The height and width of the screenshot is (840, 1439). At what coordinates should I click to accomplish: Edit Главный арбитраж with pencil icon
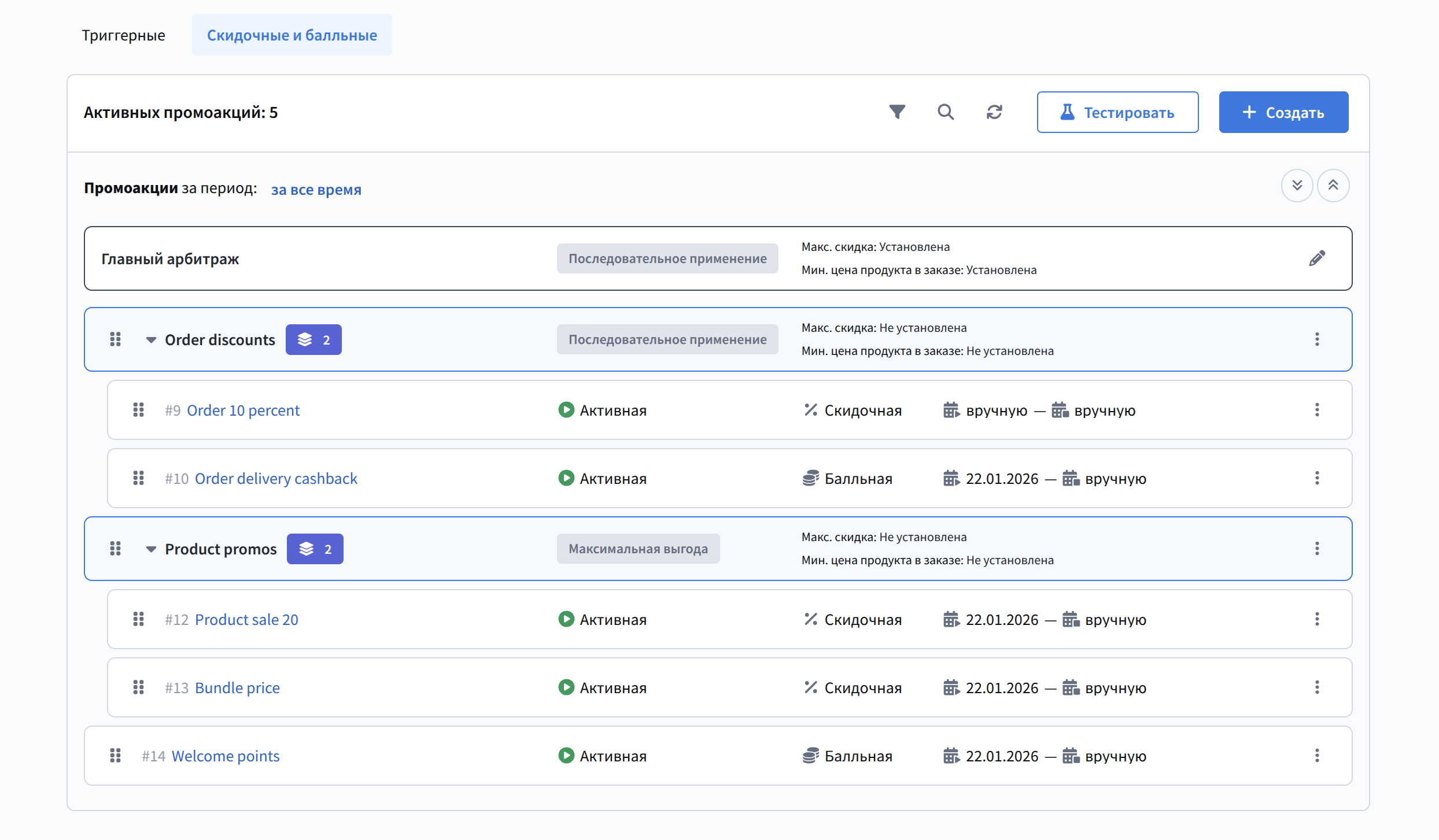(1317, 258)
